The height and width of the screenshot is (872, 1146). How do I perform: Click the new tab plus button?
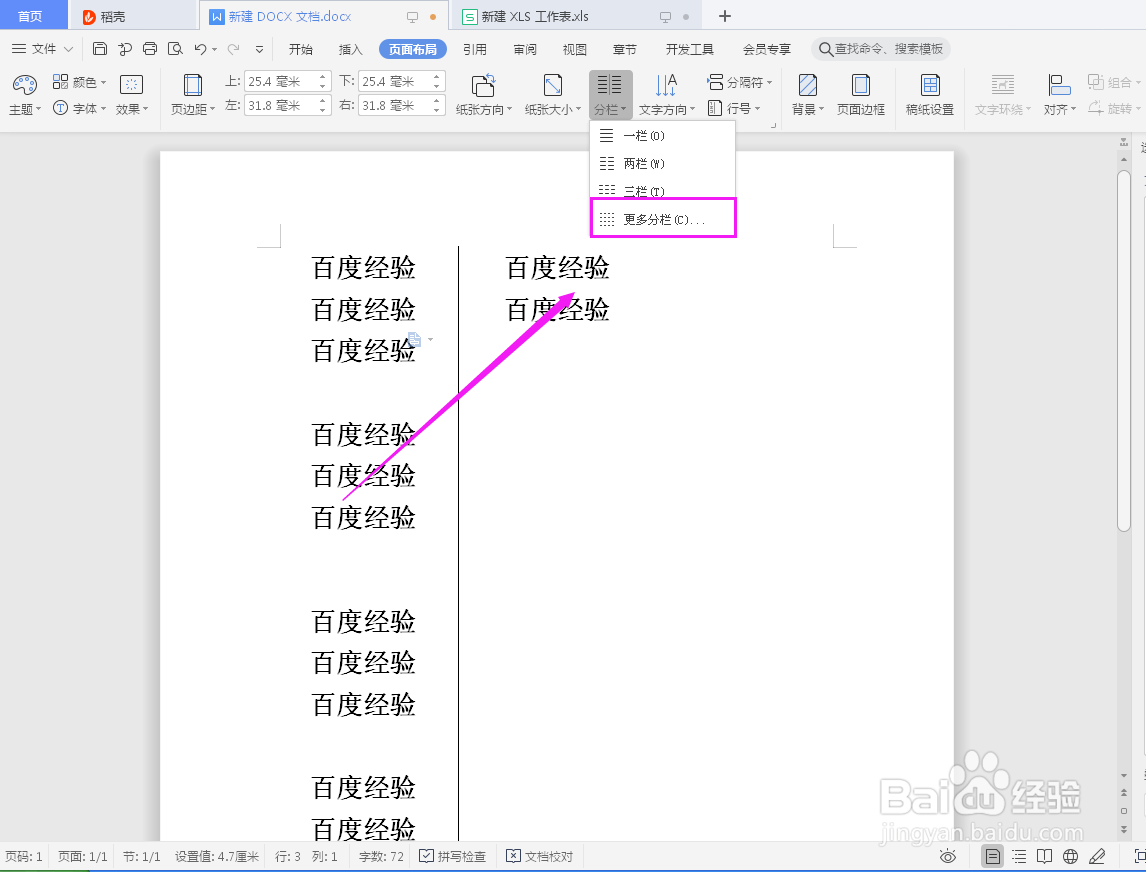click(724, 16)
